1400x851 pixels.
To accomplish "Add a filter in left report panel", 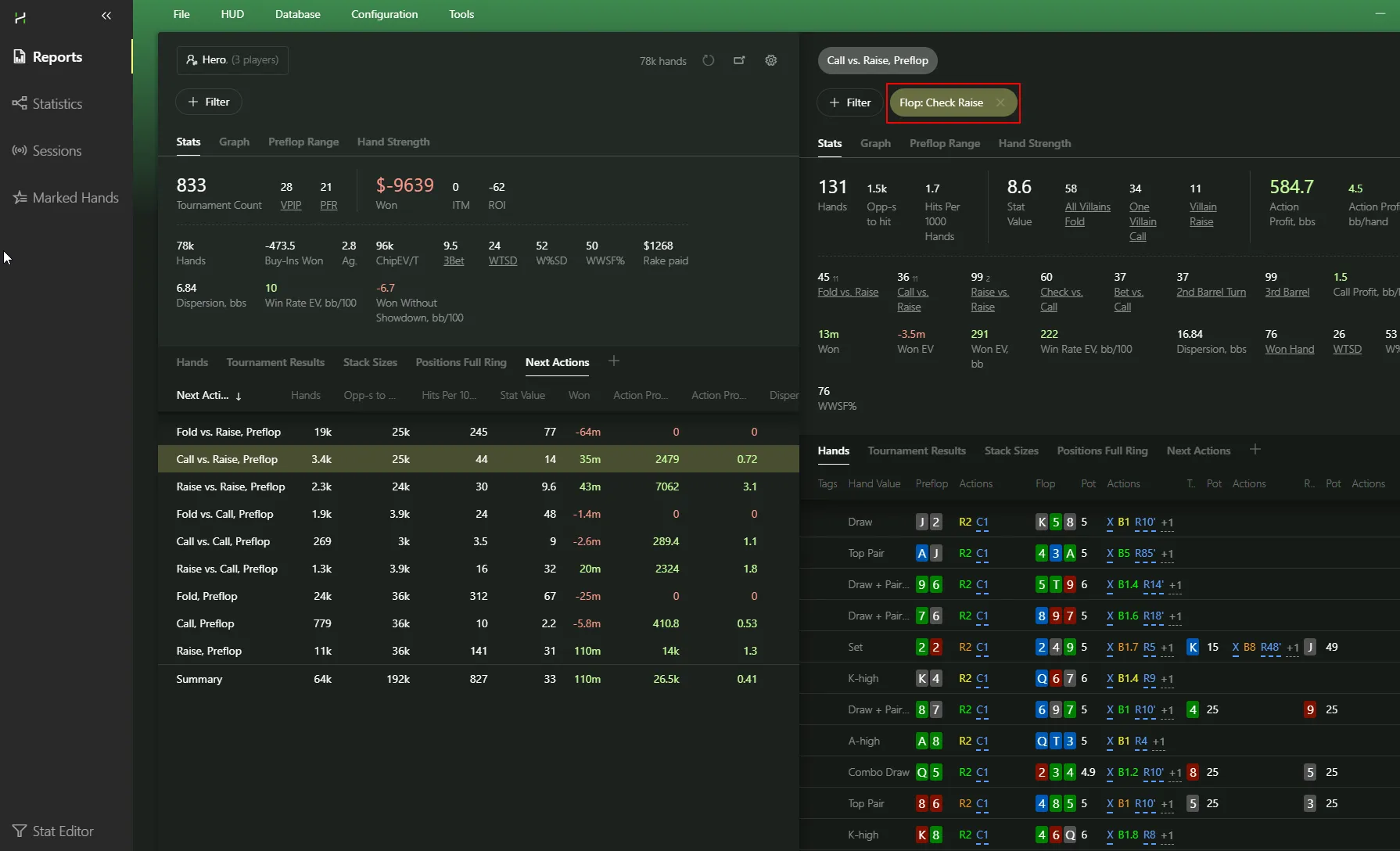I will pos(209,102).
